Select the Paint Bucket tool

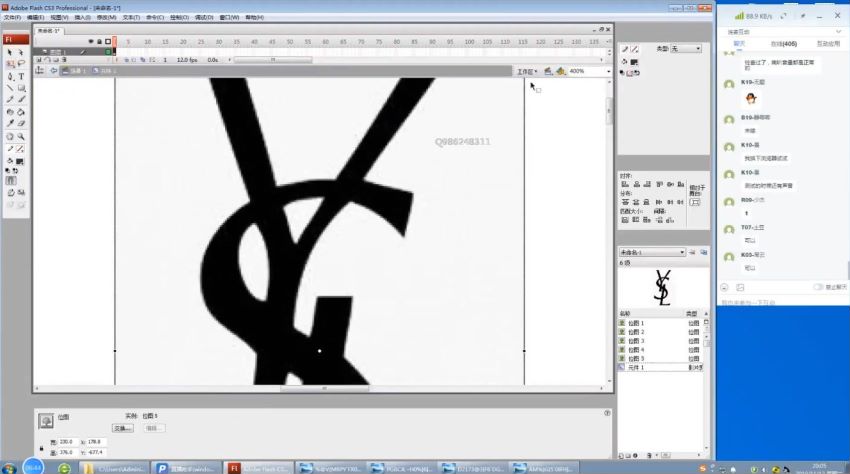pyautogui.click(x=21, y=112)
